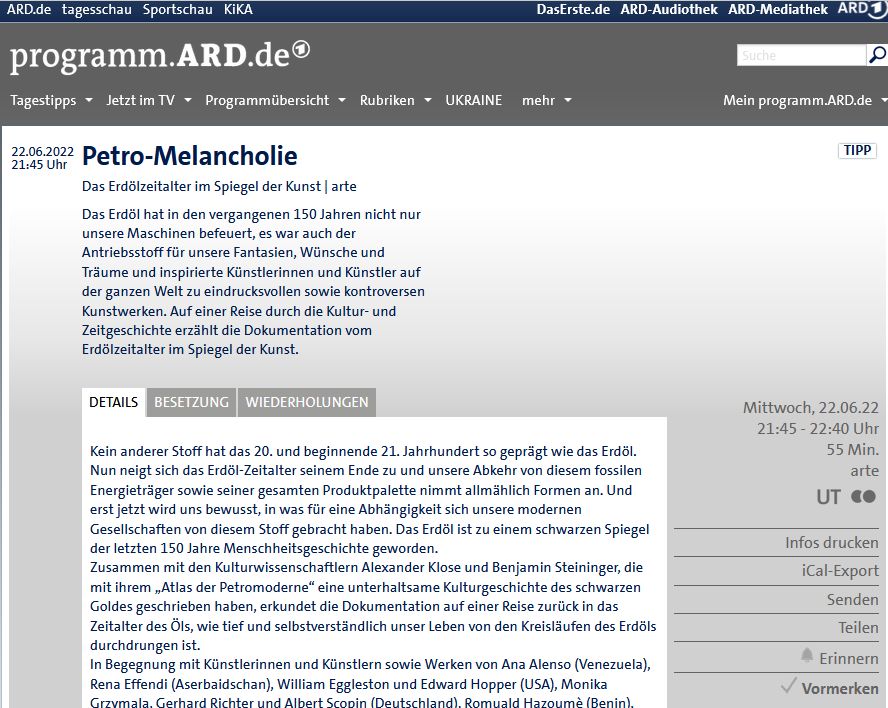Viewport: 888px width, 708px height.
Task: Open the ARD.de link
Action: click(x=29, y=9)
